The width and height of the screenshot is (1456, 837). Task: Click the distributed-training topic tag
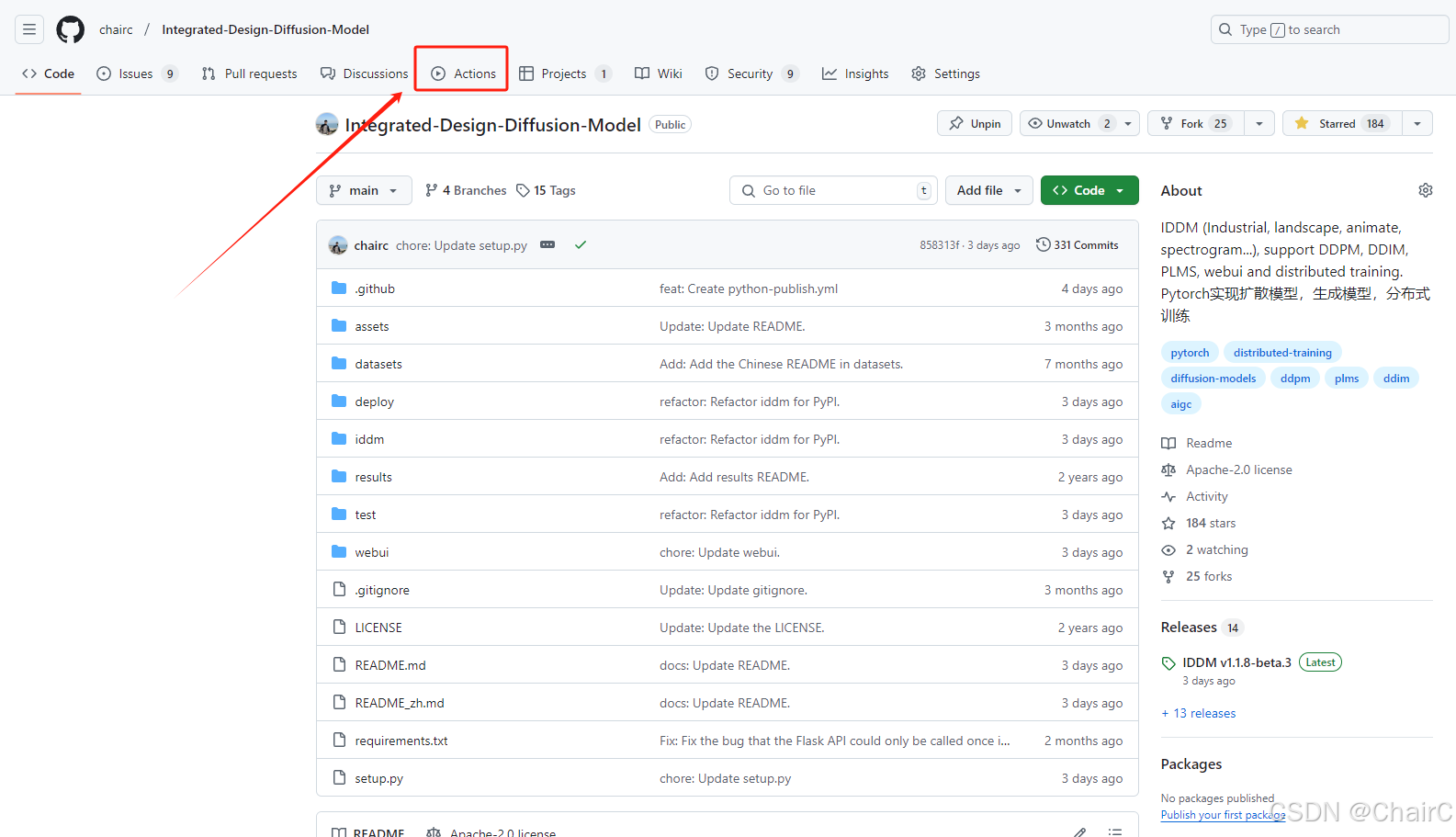(x=1282, y=353)
